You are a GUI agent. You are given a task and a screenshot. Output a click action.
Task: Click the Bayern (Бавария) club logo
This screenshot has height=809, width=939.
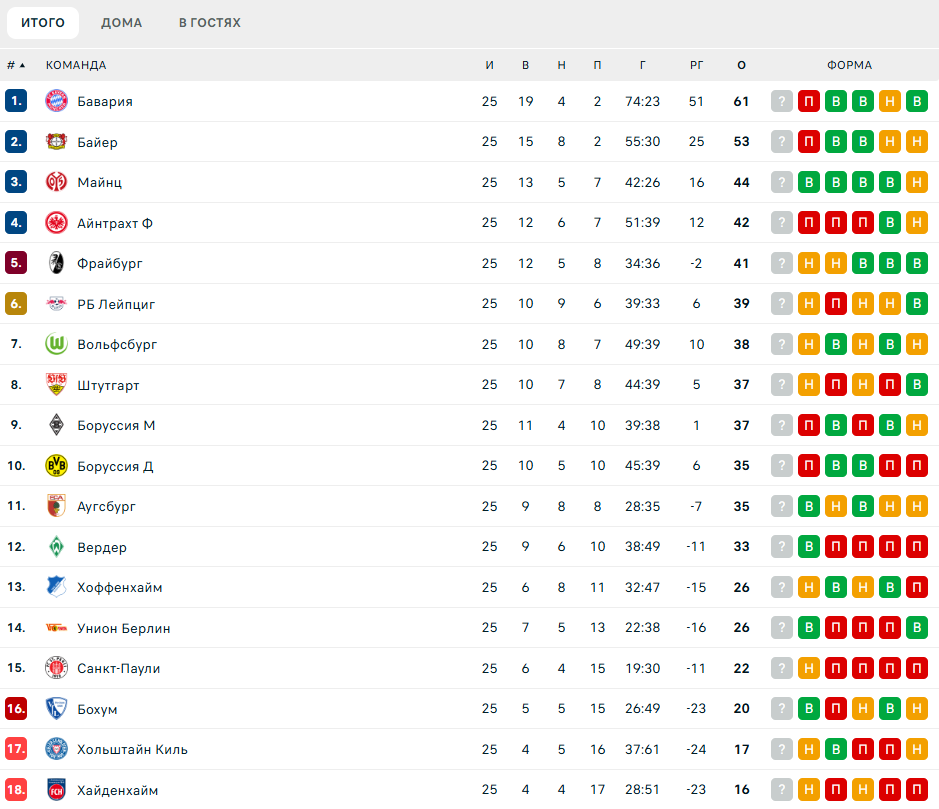tap(56, 101)
